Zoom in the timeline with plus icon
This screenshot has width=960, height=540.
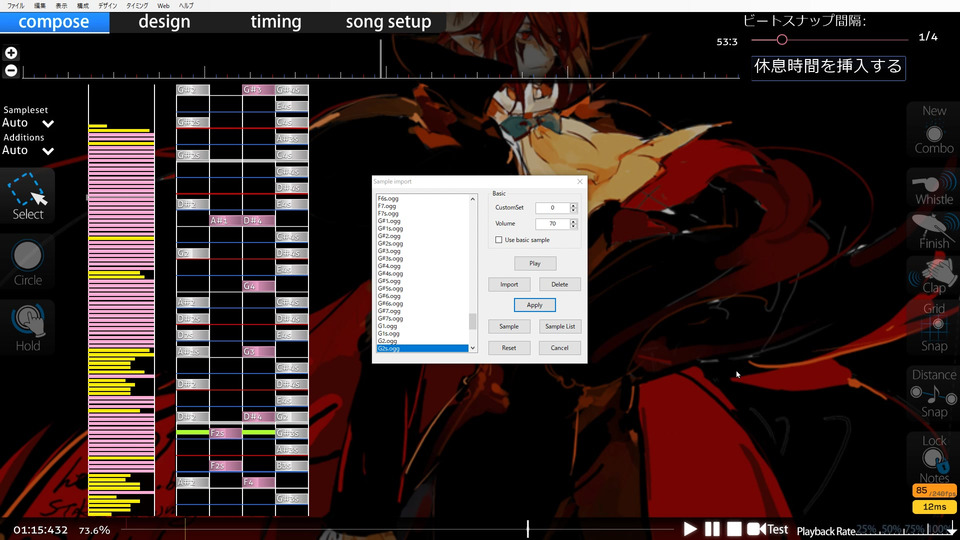click(x=11, y=53)
